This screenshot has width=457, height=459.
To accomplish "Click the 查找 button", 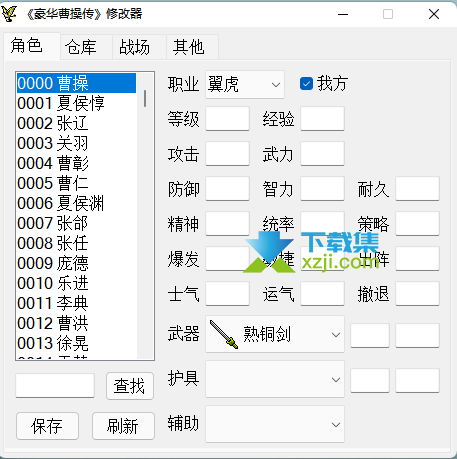I will tap(130, 386).
